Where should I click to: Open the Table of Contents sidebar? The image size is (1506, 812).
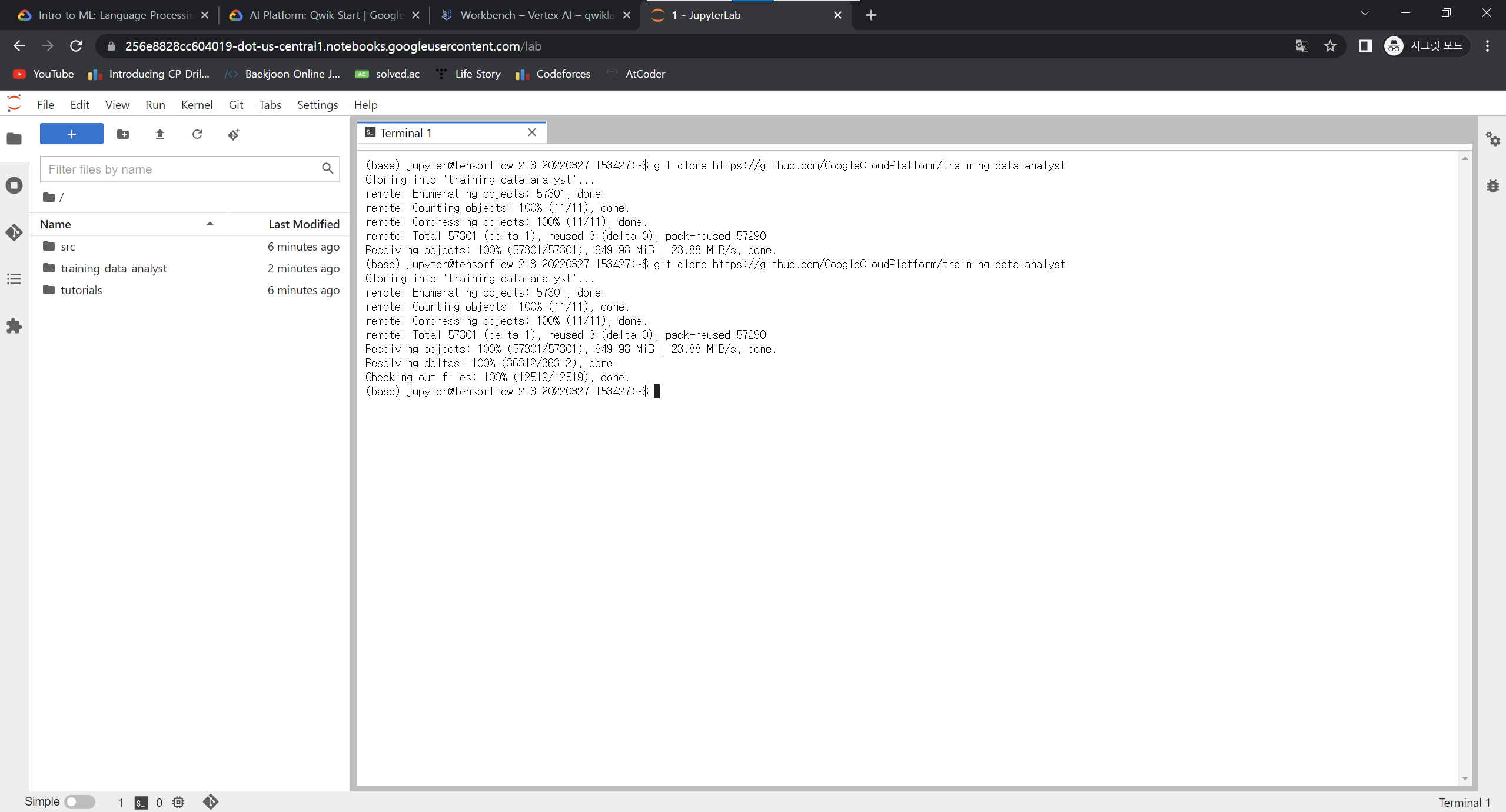pyautogui.click(x=14, y=279)
